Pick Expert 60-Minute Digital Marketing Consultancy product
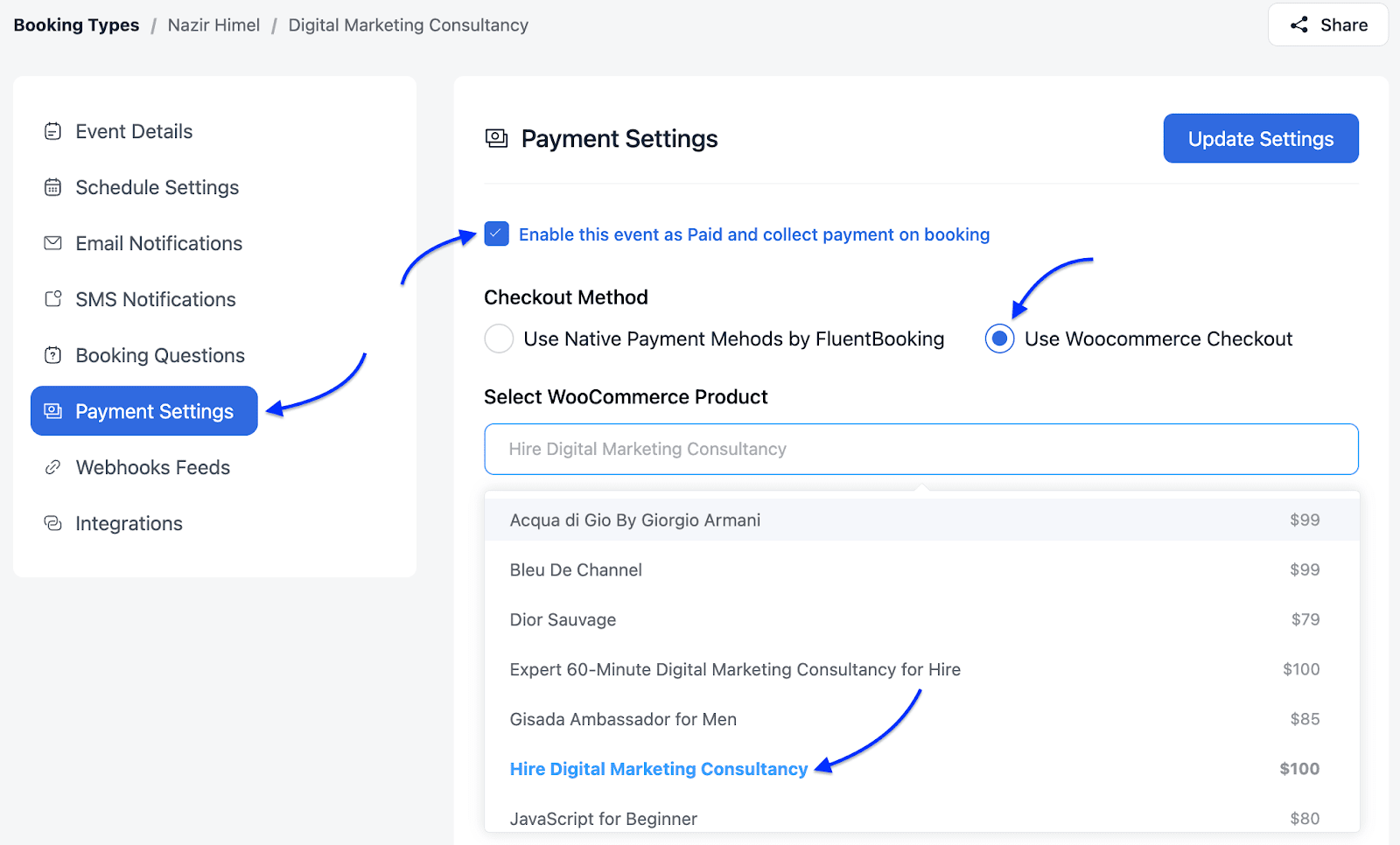This screenshot has width=1400, height=845. (735, 669)
